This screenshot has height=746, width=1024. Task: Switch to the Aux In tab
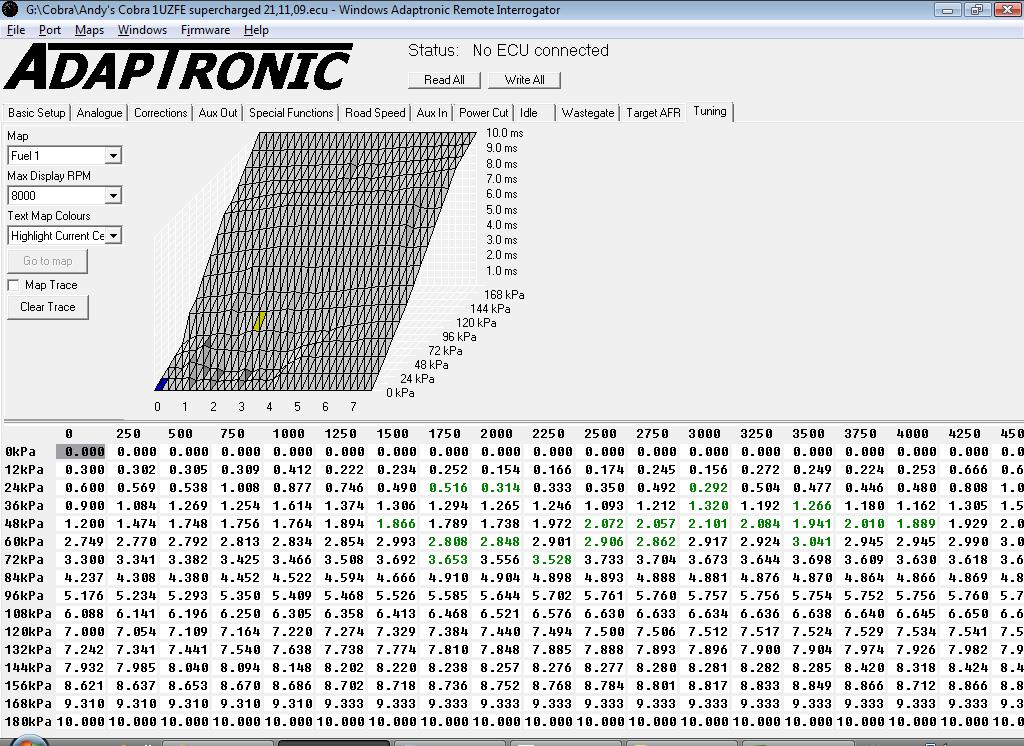tap(432, 113)
